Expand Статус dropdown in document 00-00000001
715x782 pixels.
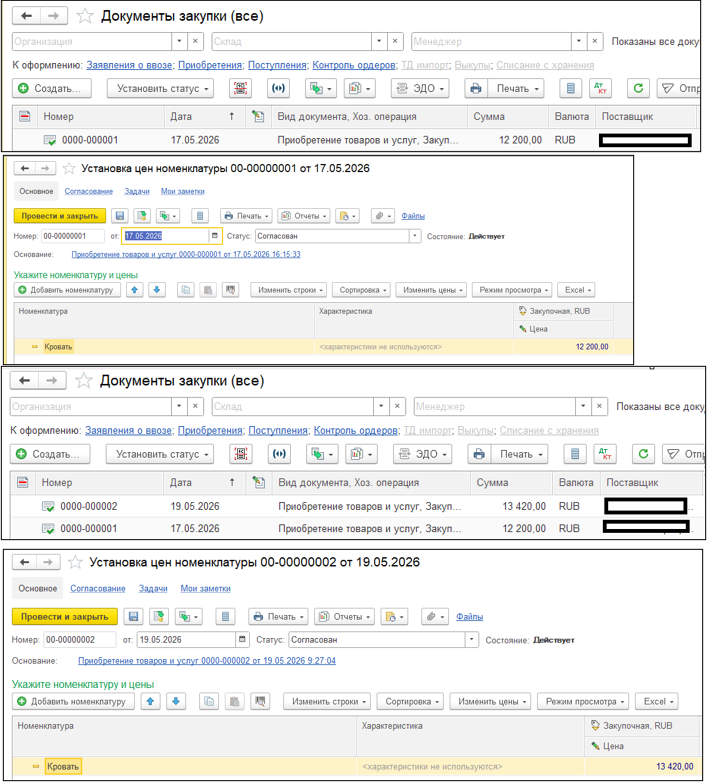pos(415,236)
